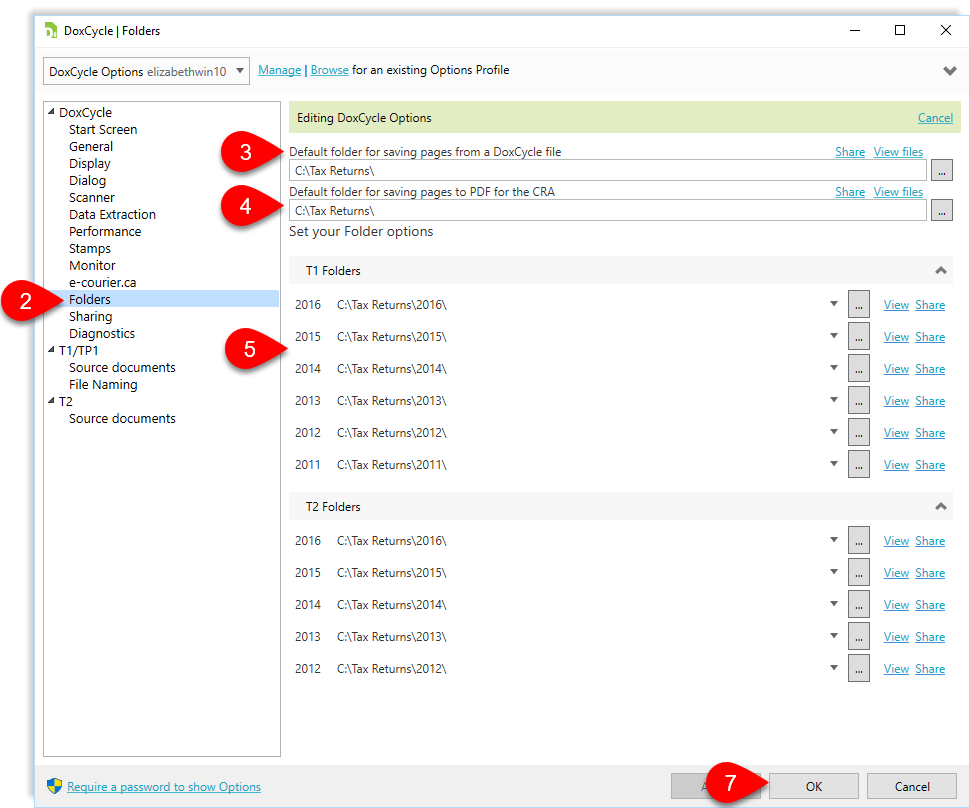
Task: Browse for the CRA PDF default folder
Action: 942,210
